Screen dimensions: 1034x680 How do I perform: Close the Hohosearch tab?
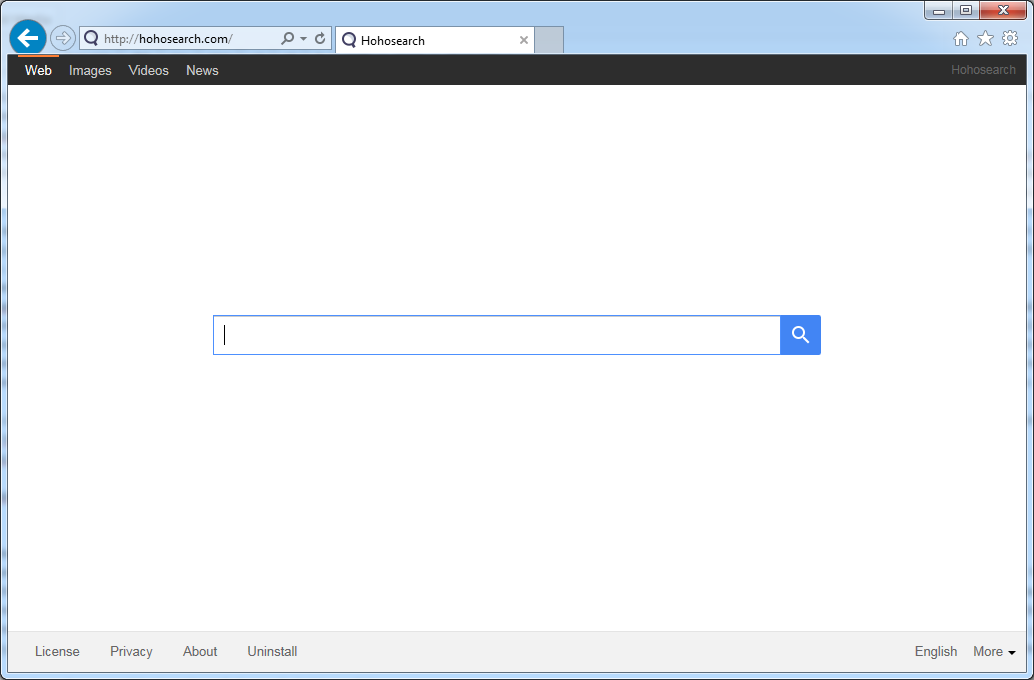(x=524, y=40)
